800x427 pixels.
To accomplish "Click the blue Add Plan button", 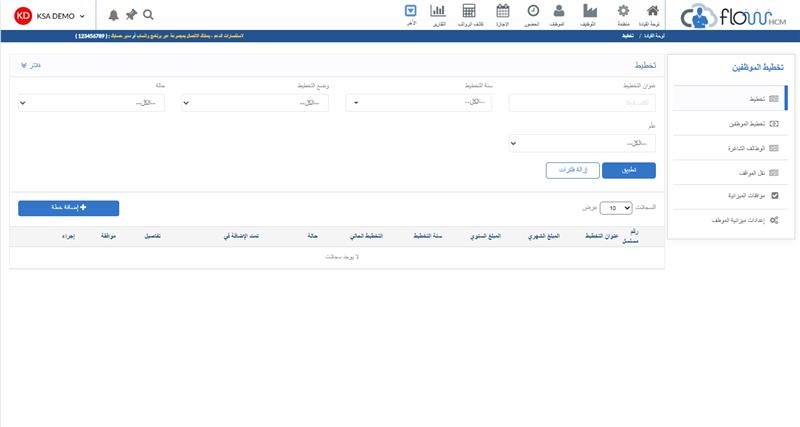I will point(68,207).
